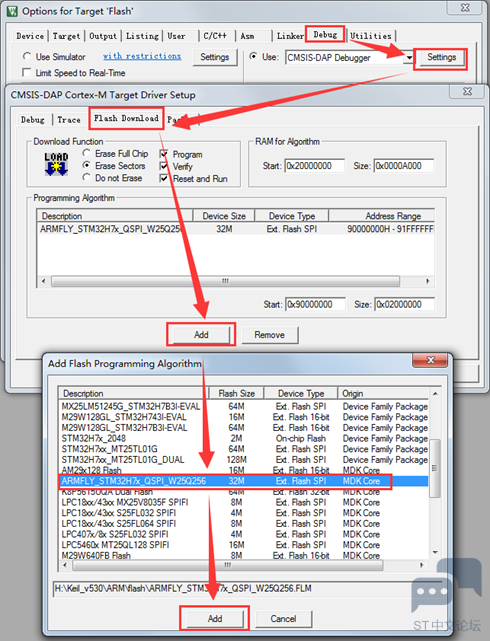
Task: Click the Remove button
Action: point(270,335)
